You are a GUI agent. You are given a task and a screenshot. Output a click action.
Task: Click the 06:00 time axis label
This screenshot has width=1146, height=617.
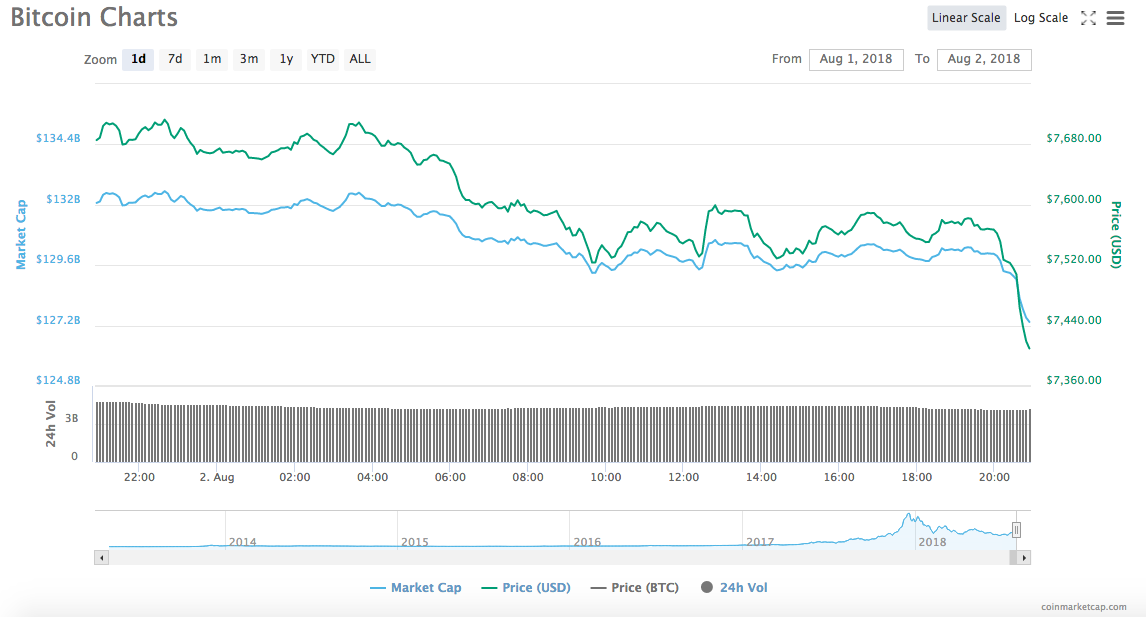point(450,477)
